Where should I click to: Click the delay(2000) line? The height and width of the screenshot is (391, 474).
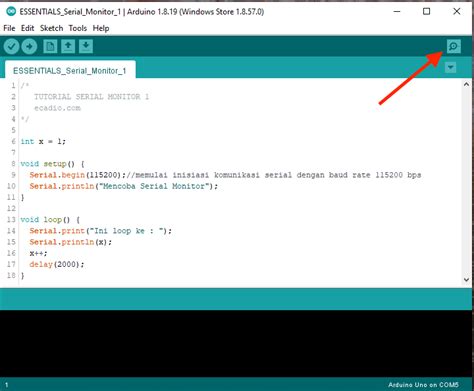[x=57, y=264]
